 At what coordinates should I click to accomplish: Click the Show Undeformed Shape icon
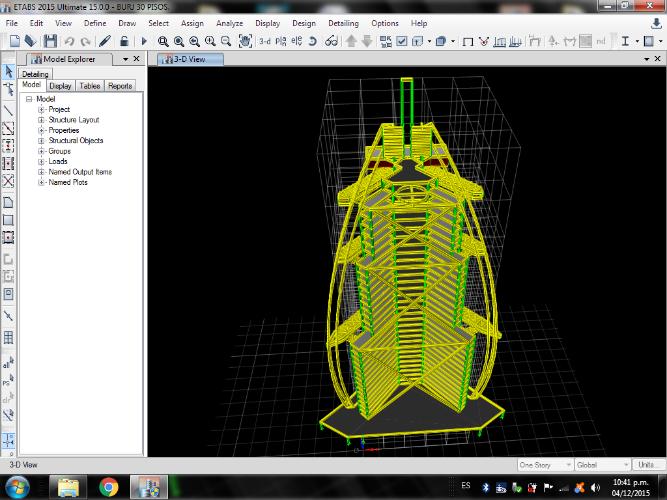click(468, 42)
